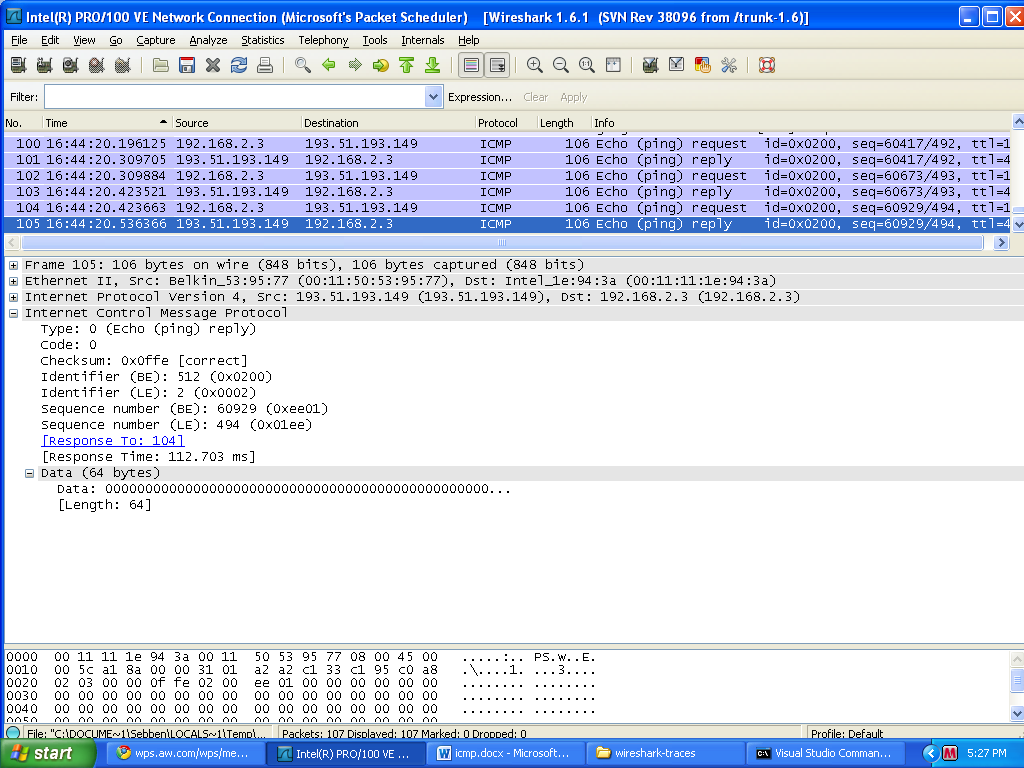The height and width of the screenshot is (768, 1024).
Task: Open preferences wrench icon
Action: tap(729, 65)
